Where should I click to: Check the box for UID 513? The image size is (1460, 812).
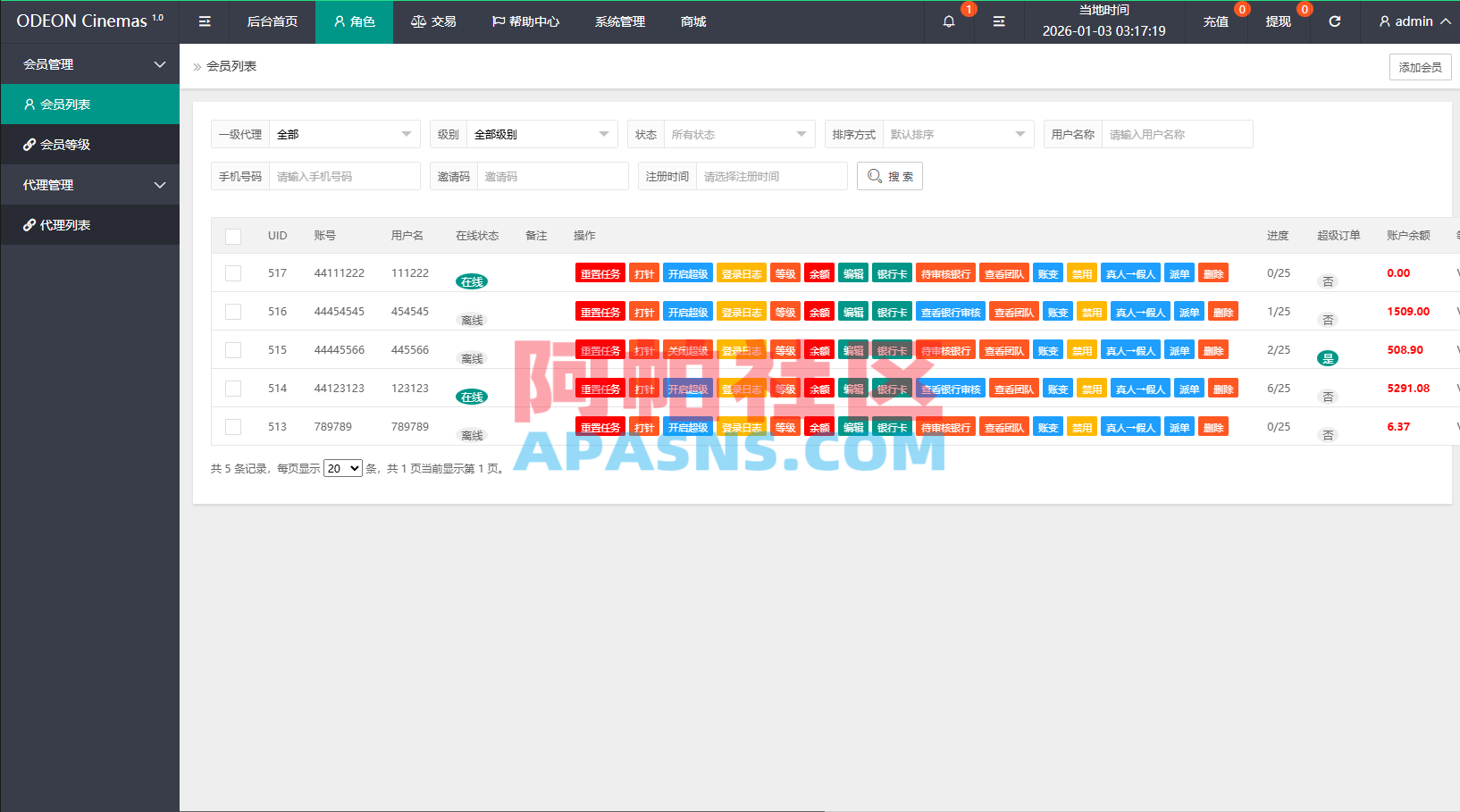point(233,427)
